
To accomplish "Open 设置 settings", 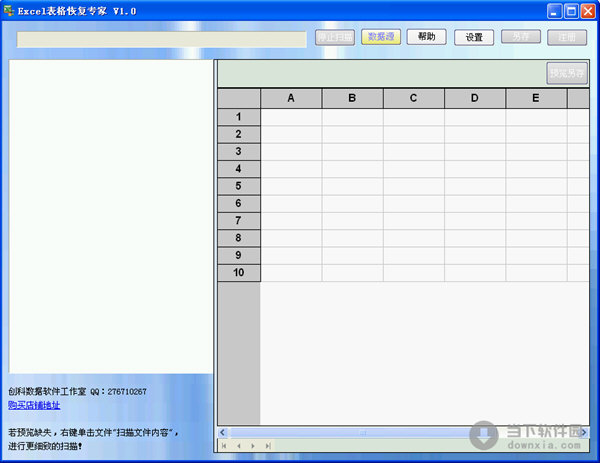I will (474, 37).
